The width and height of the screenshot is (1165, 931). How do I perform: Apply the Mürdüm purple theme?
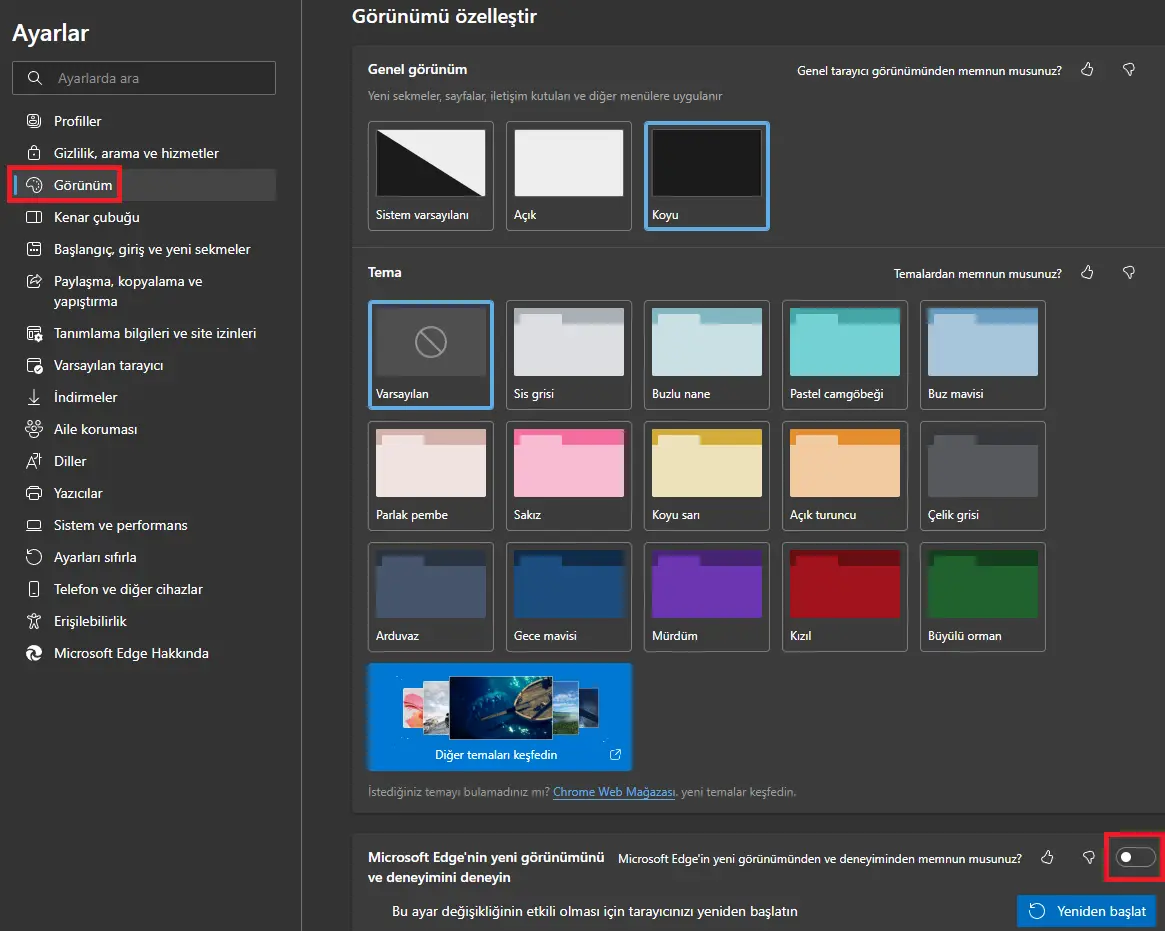(707, 597)
